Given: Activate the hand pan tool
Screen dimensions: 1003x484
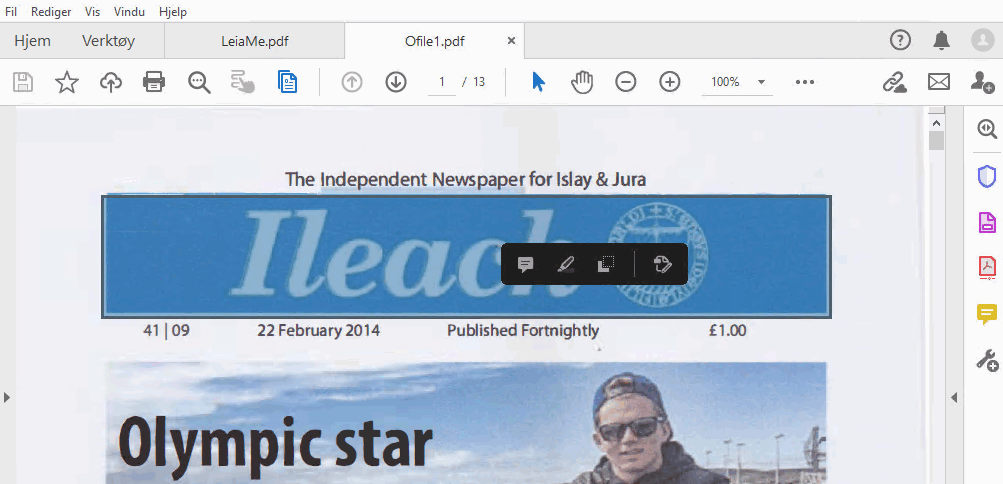Looking at the screenshot, I should coord(582,82).
